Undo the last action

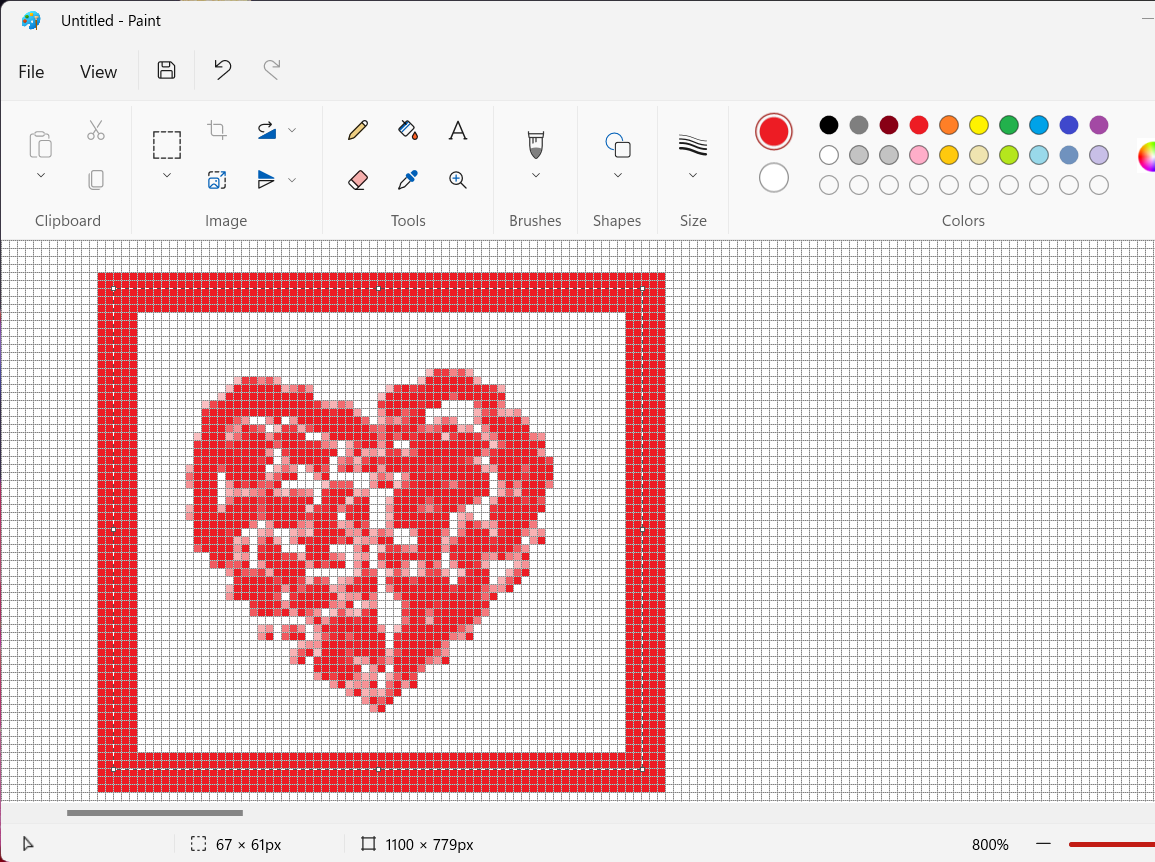221,70
